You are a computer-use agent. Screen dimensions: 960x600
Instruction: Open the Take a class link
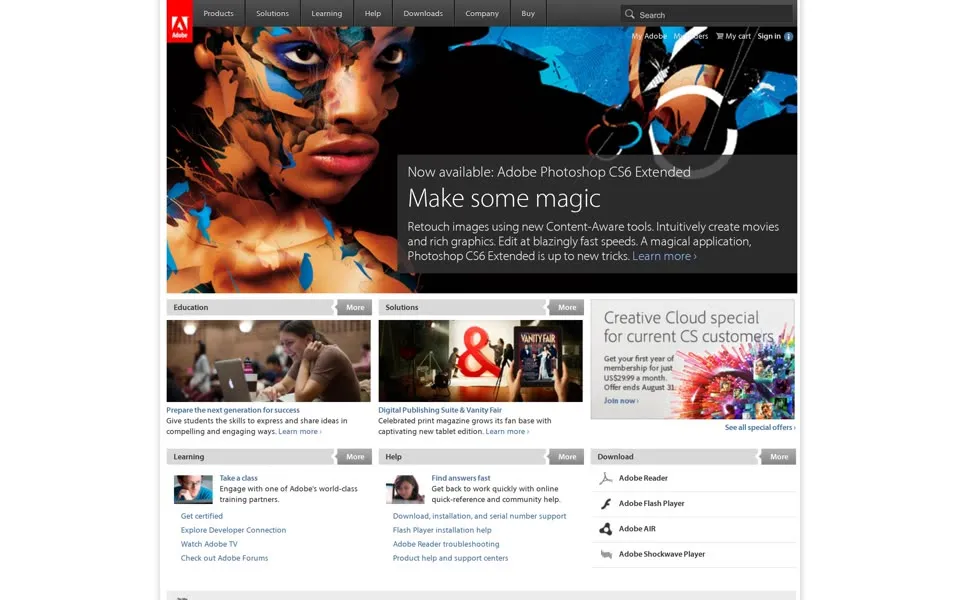tap(239, 478)
